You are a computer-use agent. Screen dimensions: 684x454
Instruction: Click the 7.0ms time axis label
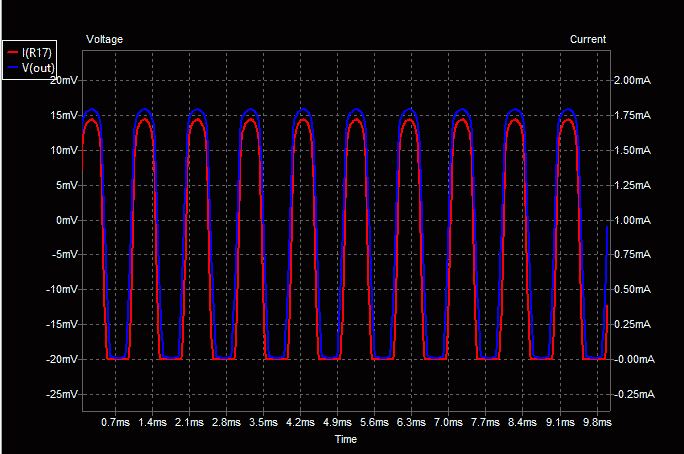click(448, 422)
